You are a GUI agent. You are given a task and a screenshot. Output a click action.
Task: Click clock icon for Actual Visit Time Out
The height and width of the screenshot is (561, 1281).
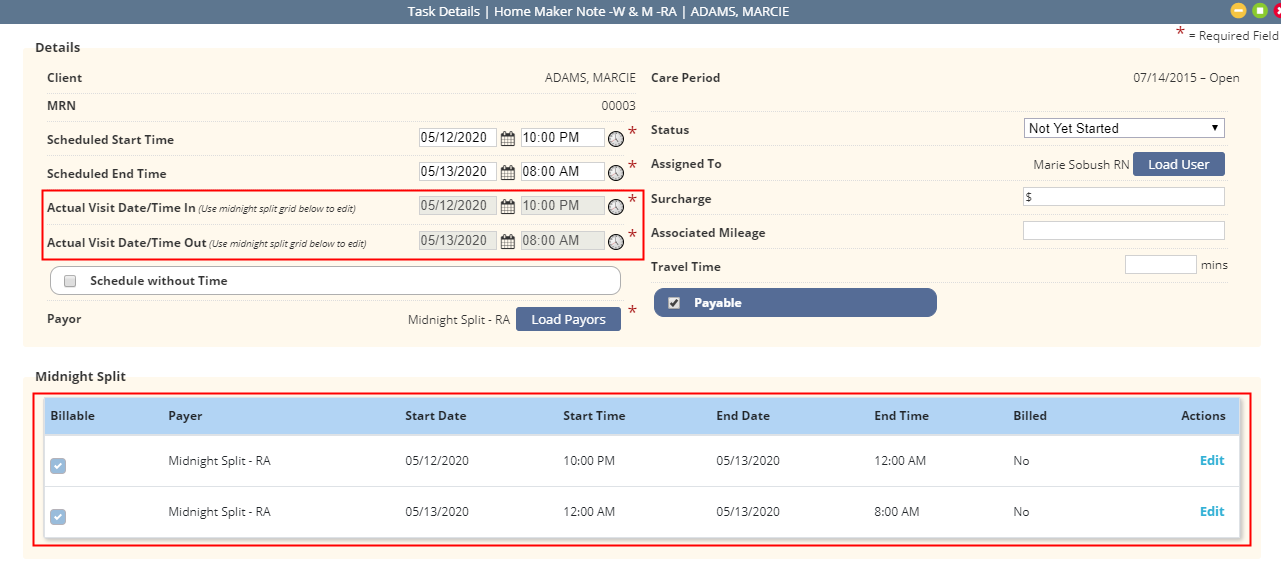pos(616,242)
